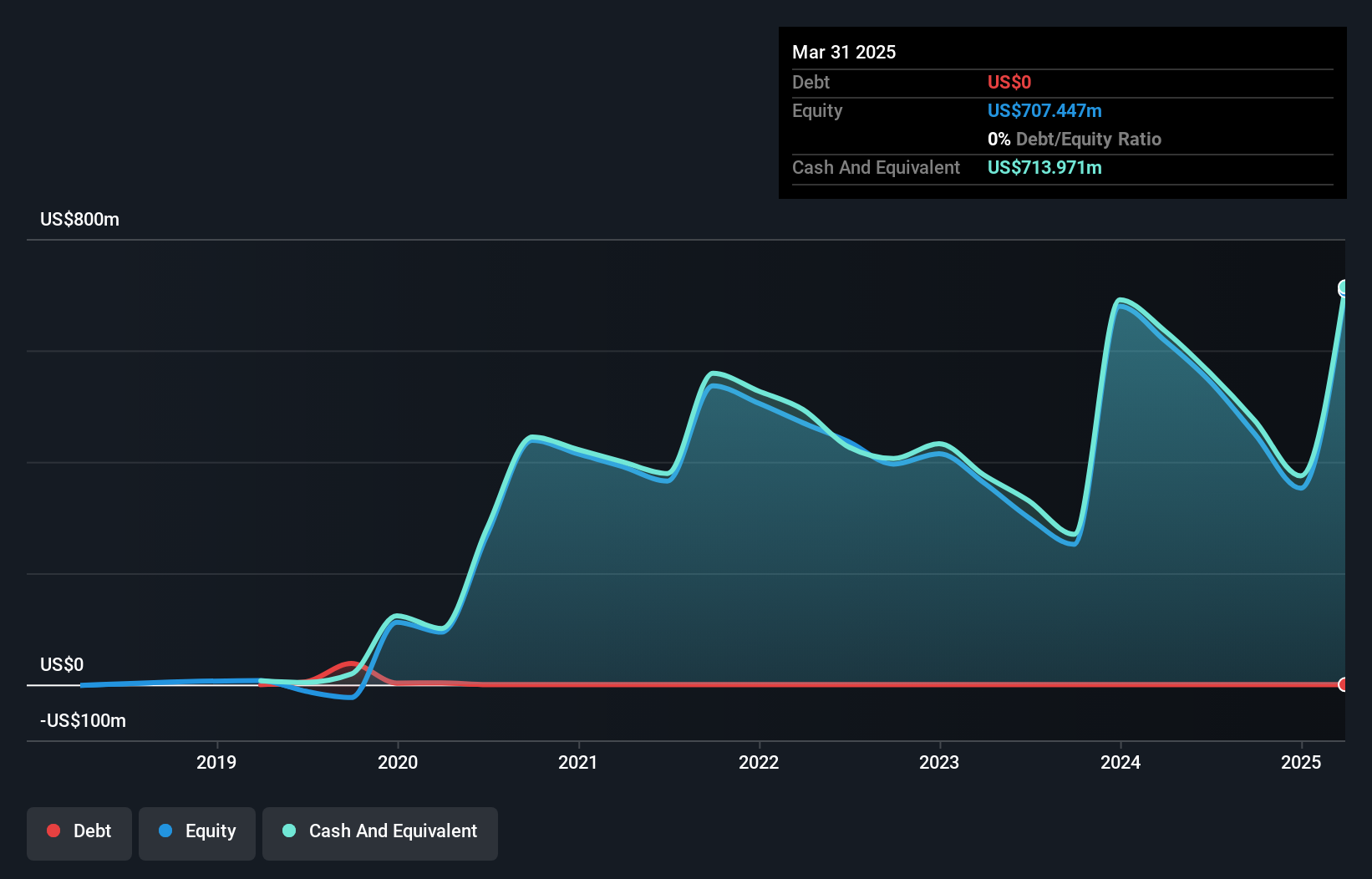
Task: Click the Mar 31 2025 tooltip date
Action: [844, 52]
